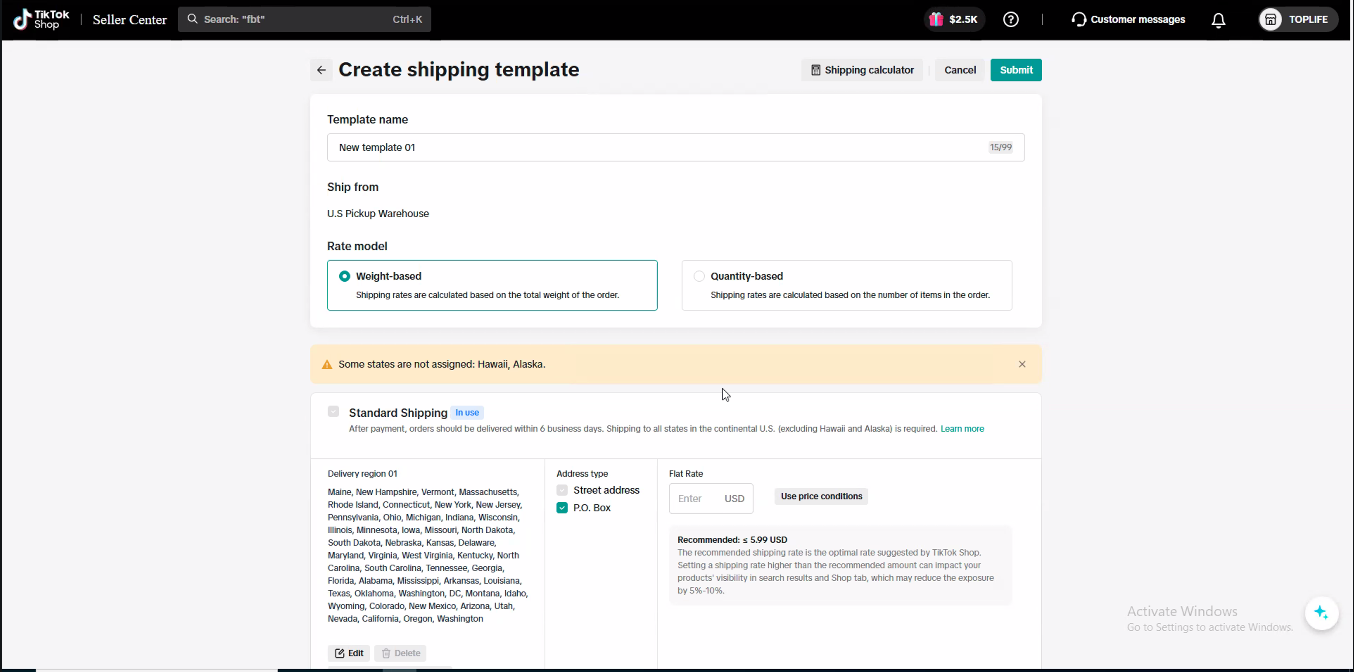The height and width of the screenshot is (672, 1354).
Task: Select the Weight-based rate model
Action: [x=345, y=276]
